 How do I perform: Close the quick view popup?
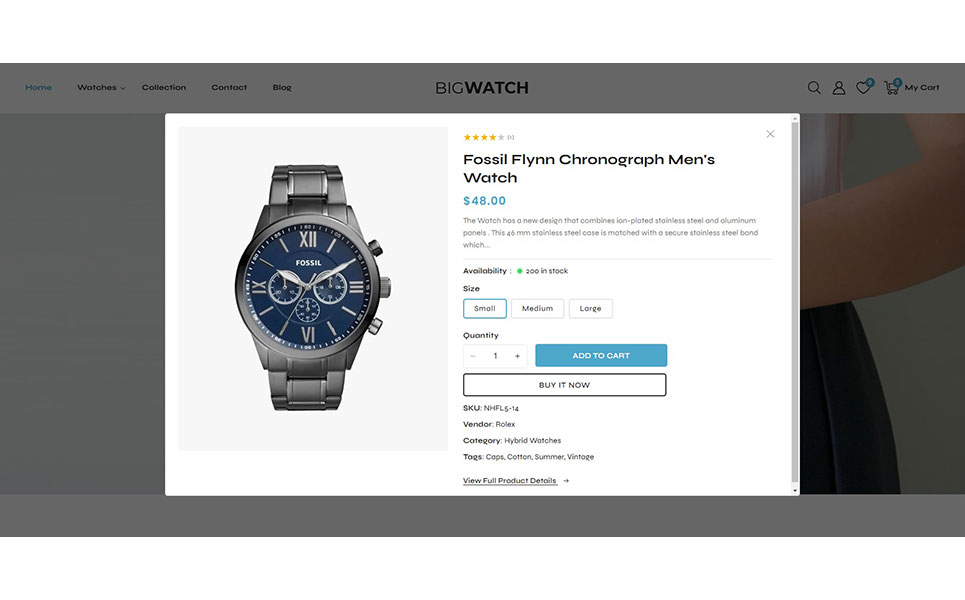(770, 134)
